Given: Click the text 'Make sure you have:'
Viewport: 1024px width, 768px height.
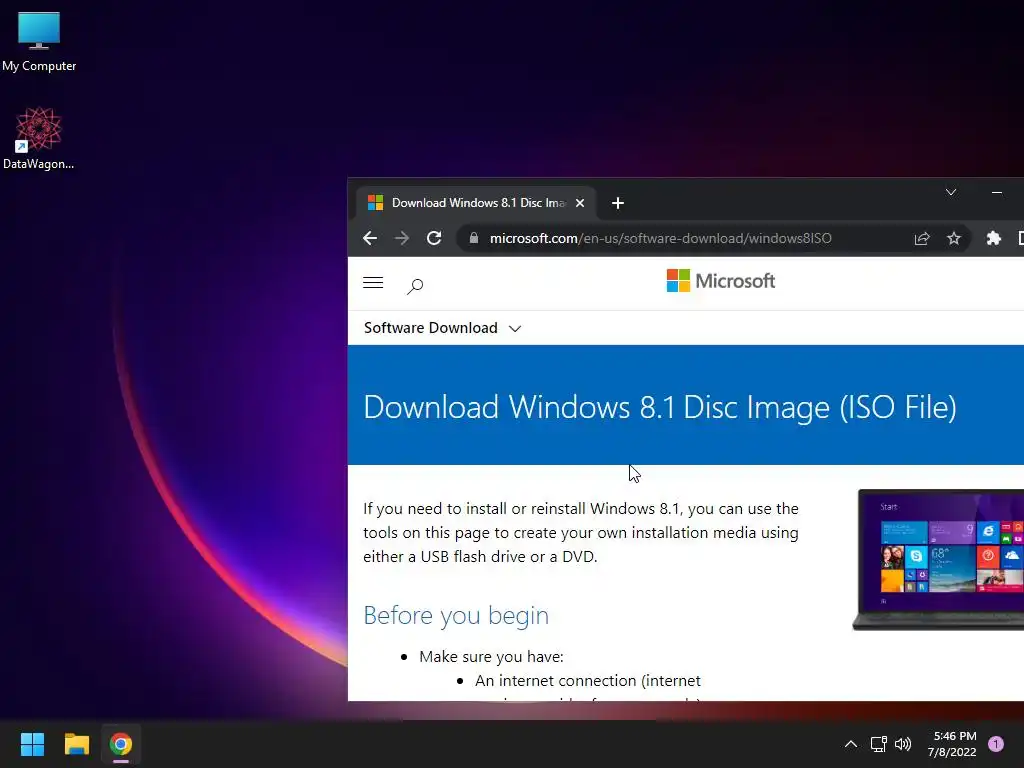Looking at the screenshot, I should point(491,656).
